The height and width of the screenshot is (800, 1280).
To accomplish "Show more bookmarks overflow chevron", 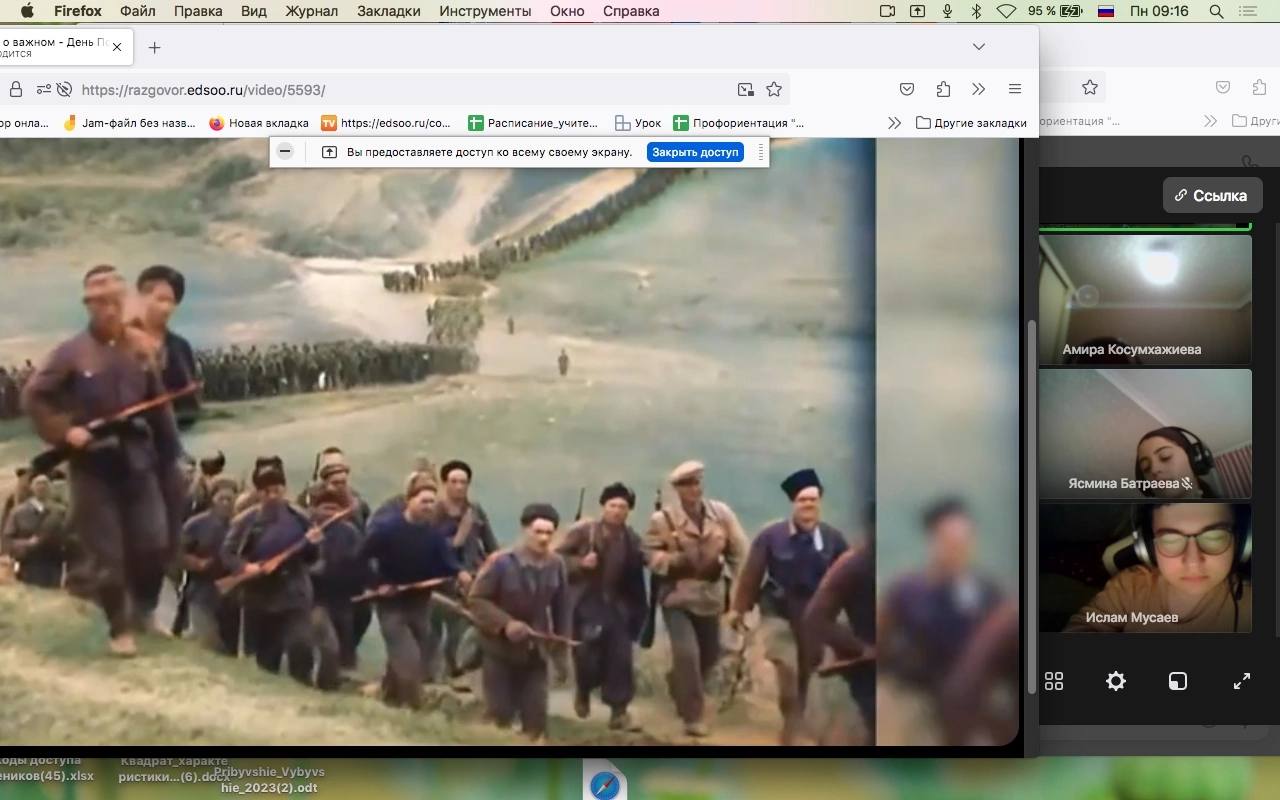I will 895,123.
